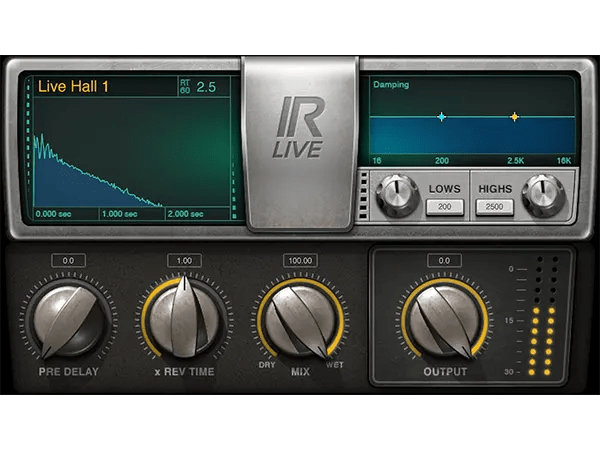Click the Lows frequency field 200
Image resolution: width=600 pixels, height=450 pixels.
point(445,207)
